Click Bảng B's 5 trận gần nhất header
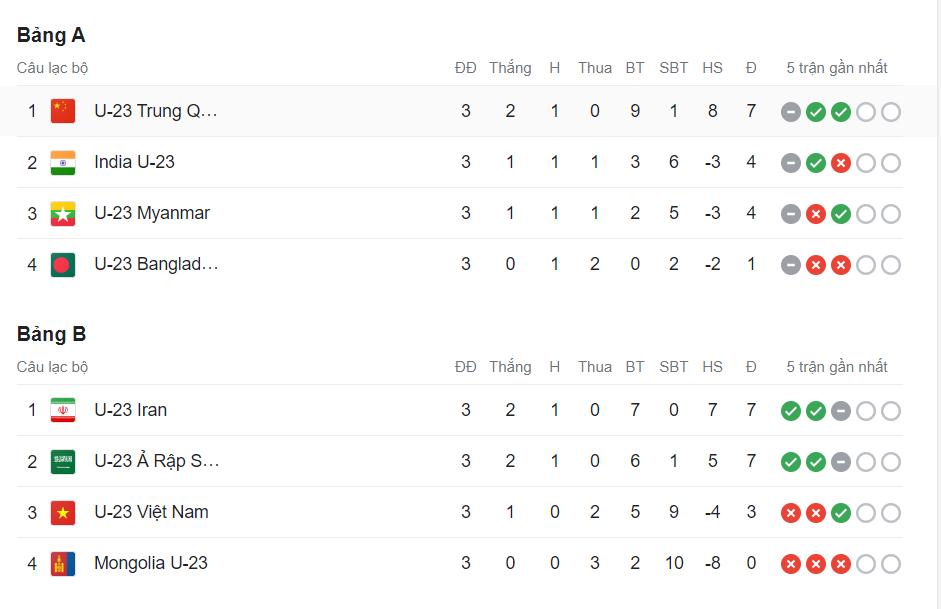The width and height of the screenshot is (941, 609). click(x=837, y=367)
